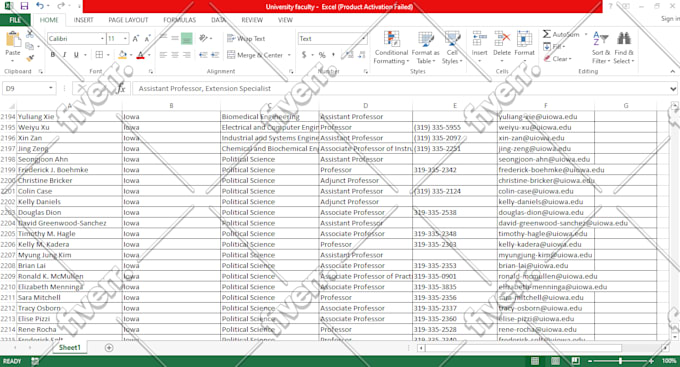Select column D header

tap(366, 105)
